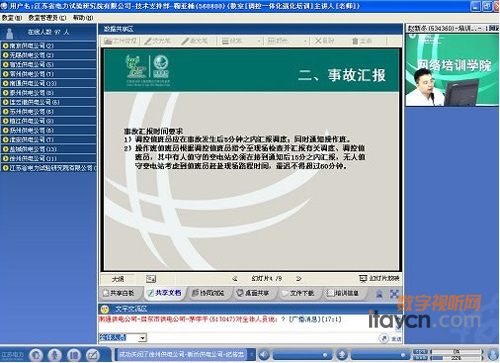Click the status message in the bottom bar
The image size is (500, 363).
(182, 355)
